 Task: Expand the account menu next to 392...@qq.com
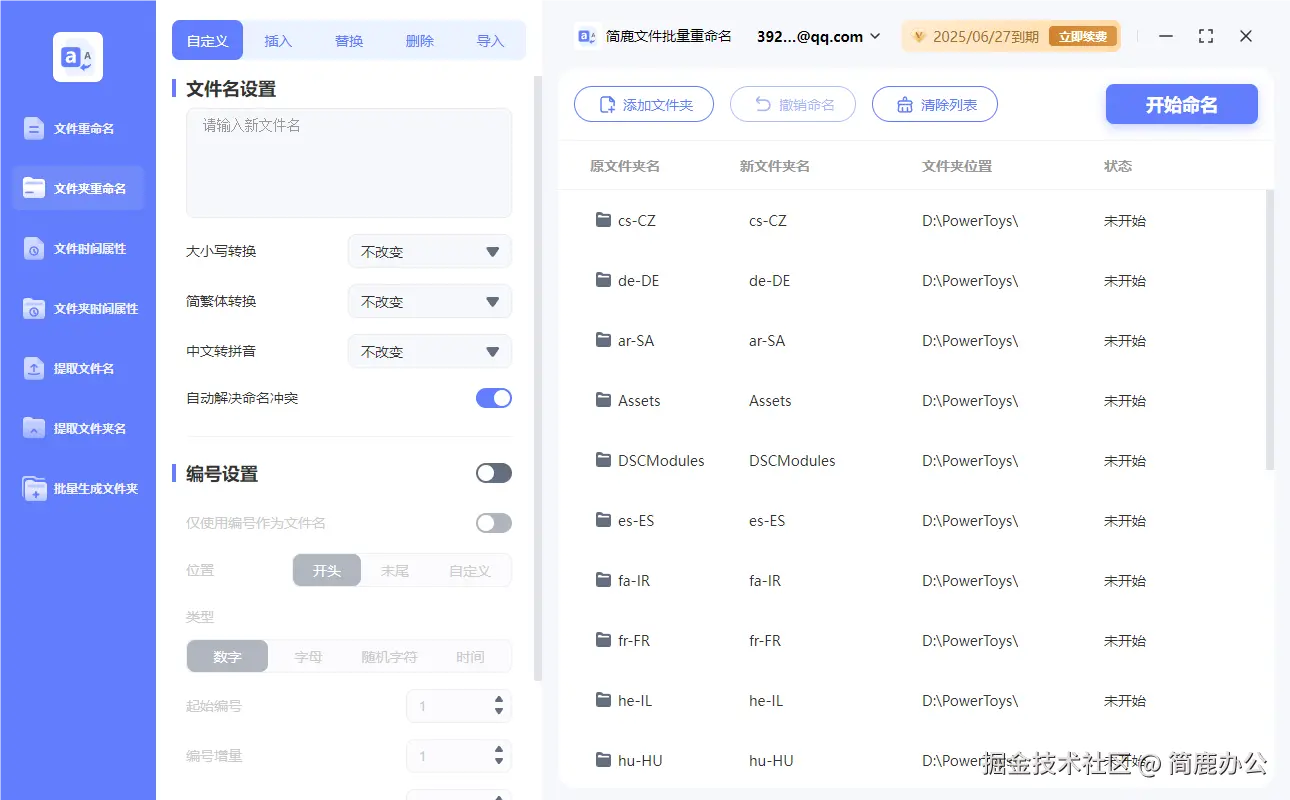click(x=877, y=36)
